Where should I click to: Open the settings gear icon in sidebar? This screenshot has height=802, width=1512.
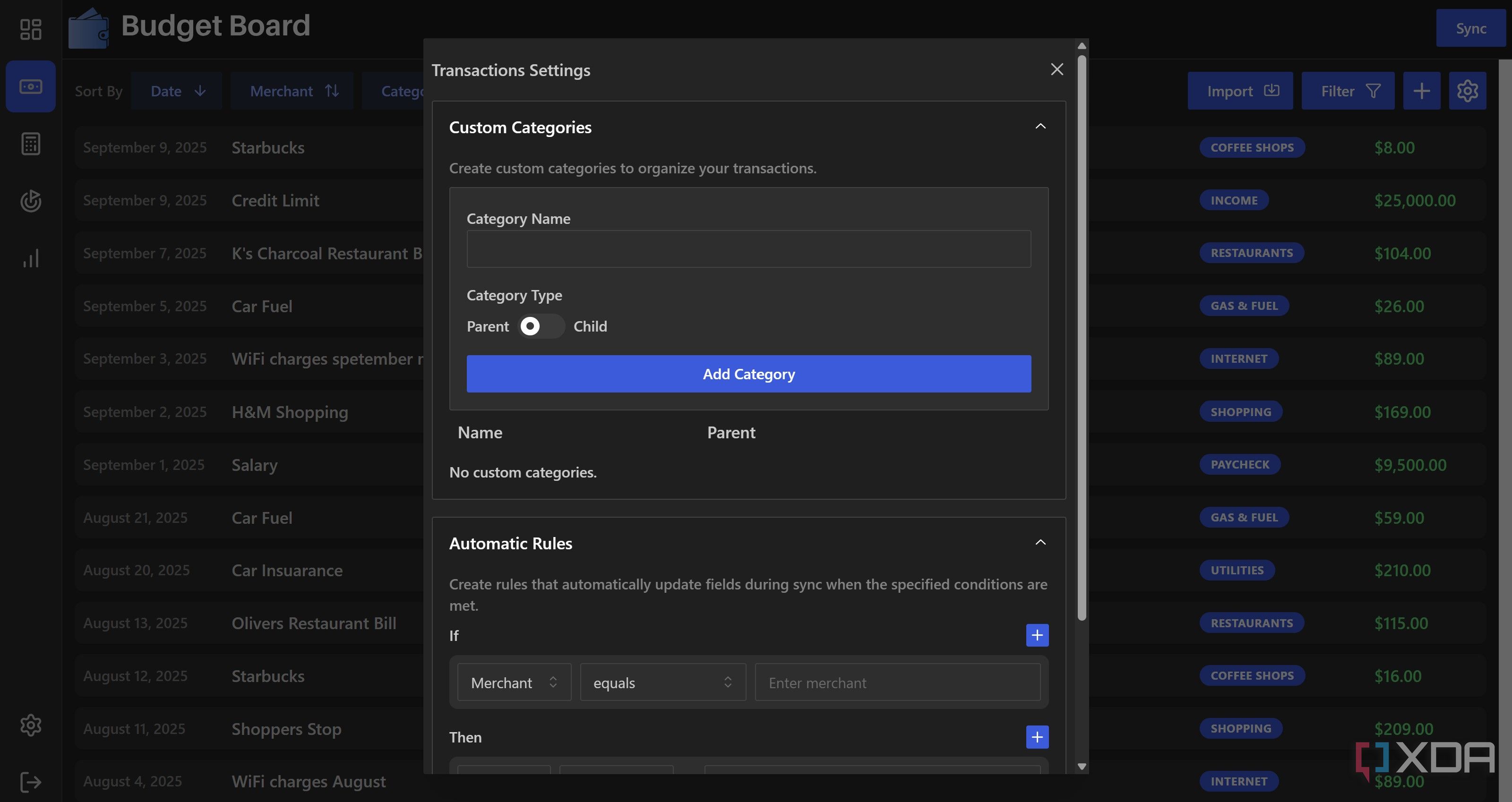click(x=31, y=725)
